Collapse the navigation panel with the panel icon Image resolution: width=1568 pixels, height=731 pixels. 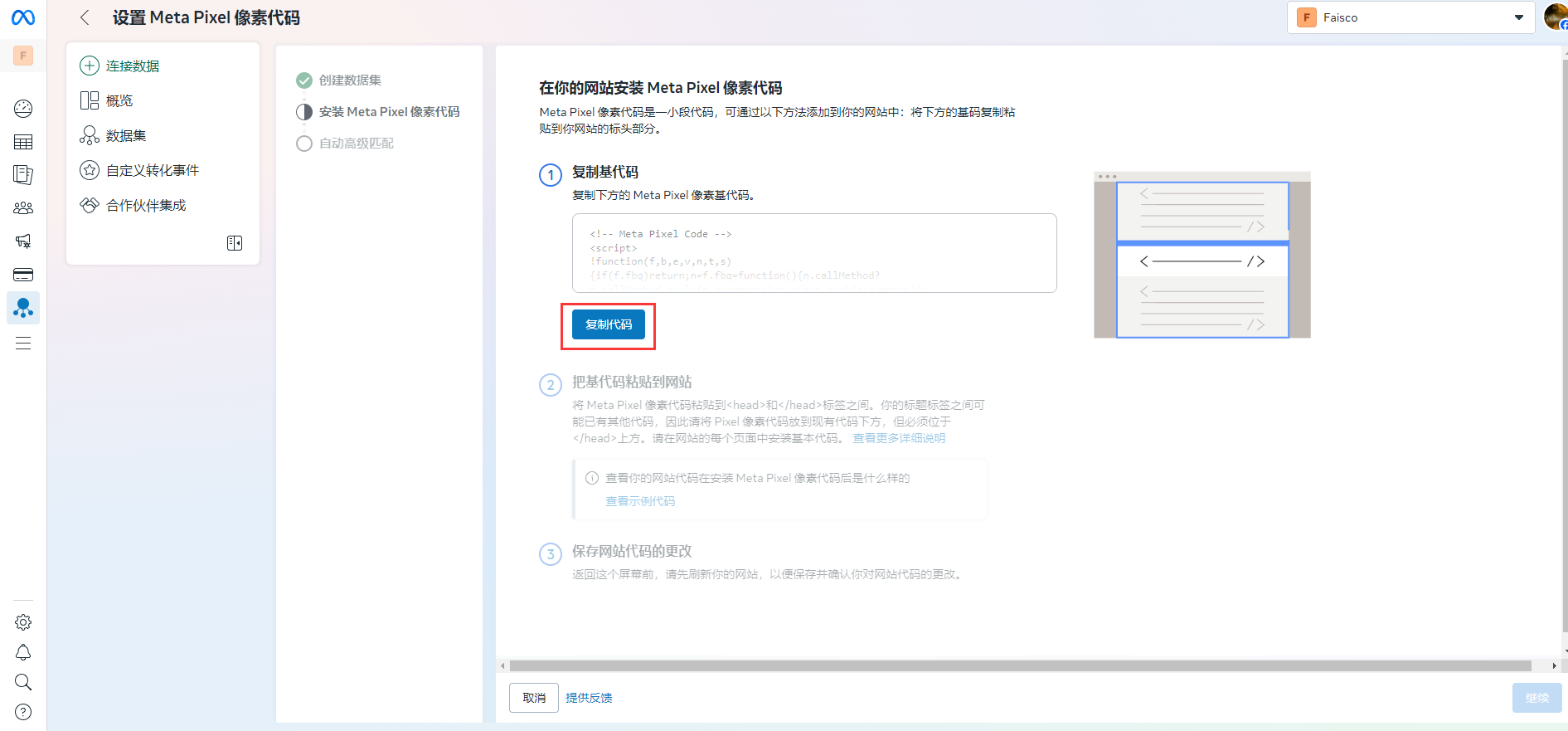coord(235,243)
